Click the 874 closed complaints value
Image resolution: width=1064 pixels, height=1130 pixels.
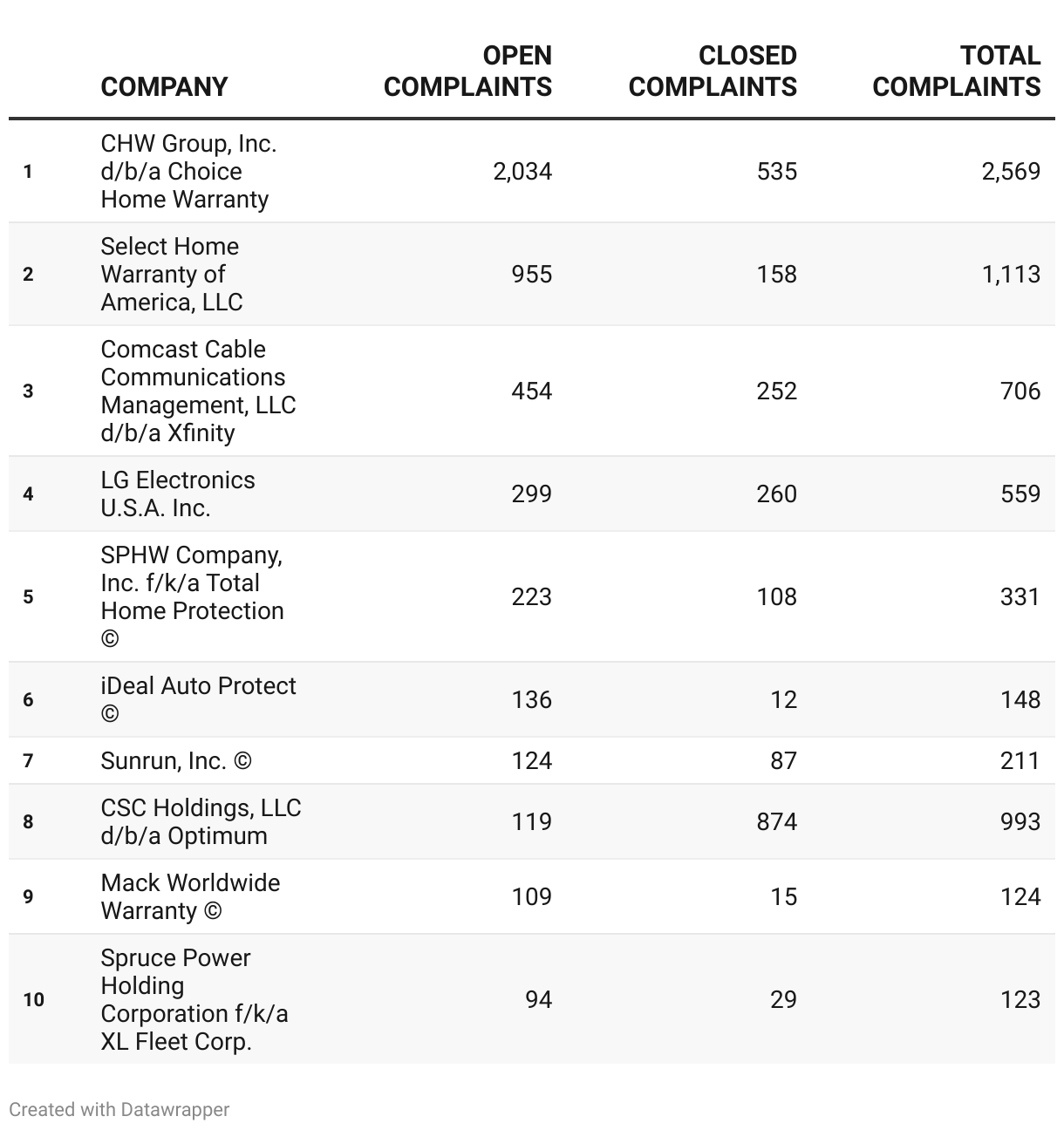(776, 821)
